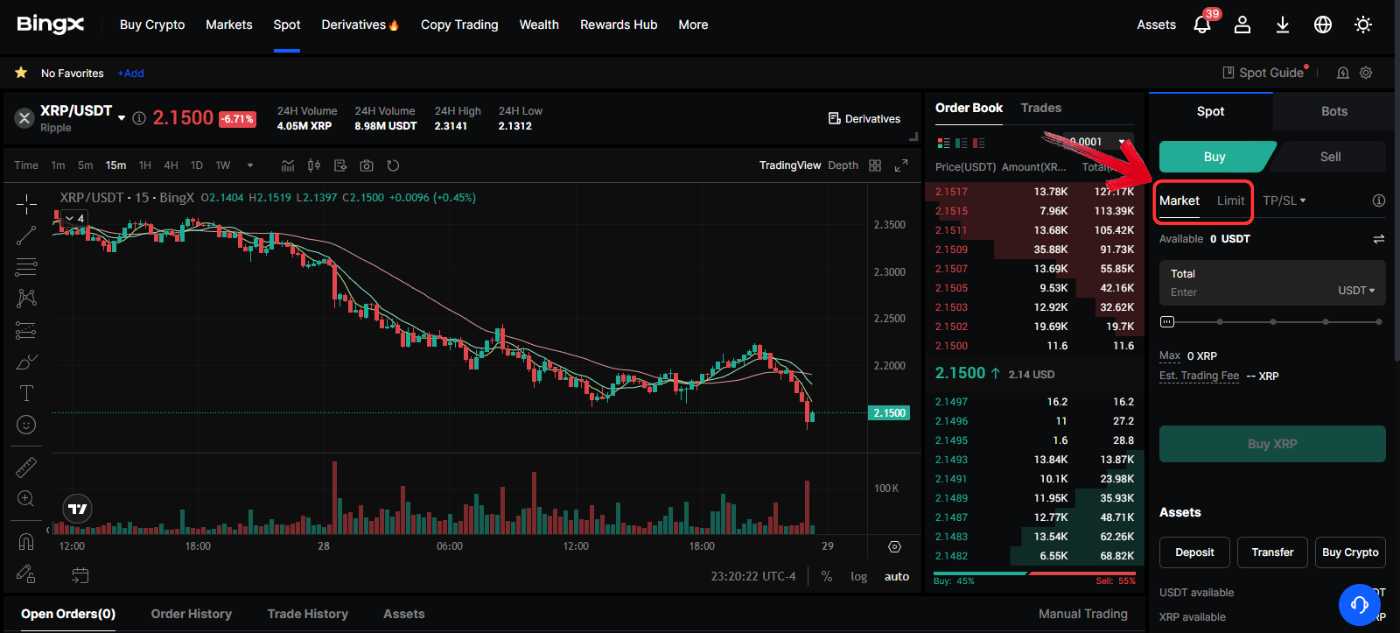Open the Spot Guide link
This screenshot has width=1400, height=633.
tap(1264, 73)
